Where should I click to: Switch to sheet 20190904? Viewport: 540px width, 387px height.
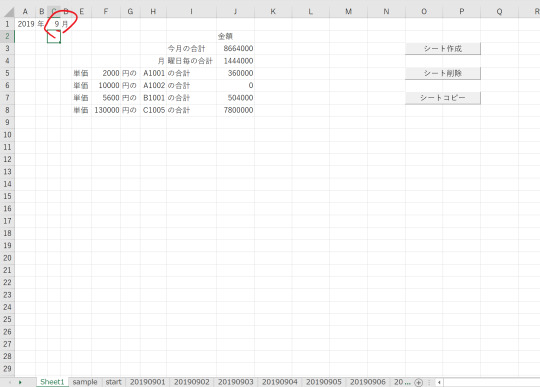(x=280, y=382)
